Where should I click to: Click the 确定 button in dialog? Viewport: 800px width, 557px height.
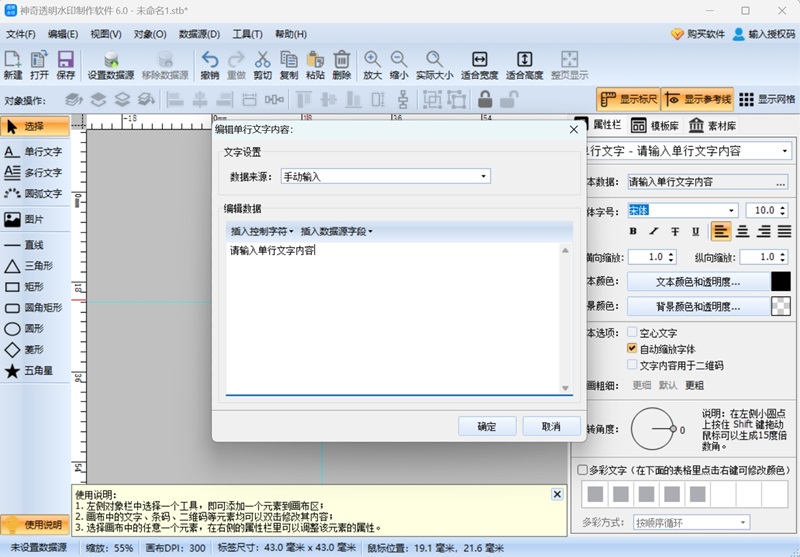click(x=487, y=426)
